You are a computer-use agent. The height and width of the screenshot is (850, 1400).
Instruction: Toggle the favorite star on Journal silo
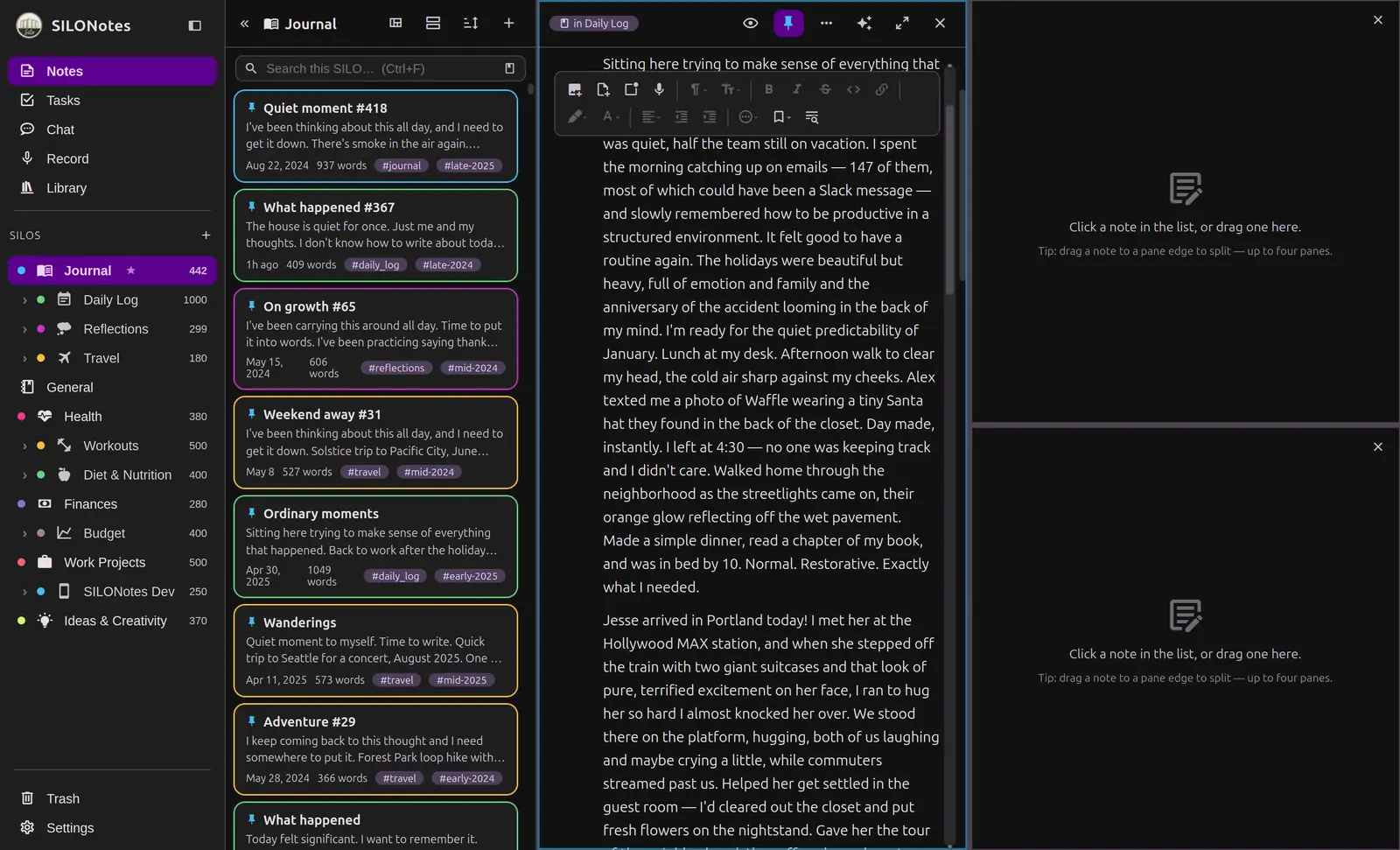[131, 270]
